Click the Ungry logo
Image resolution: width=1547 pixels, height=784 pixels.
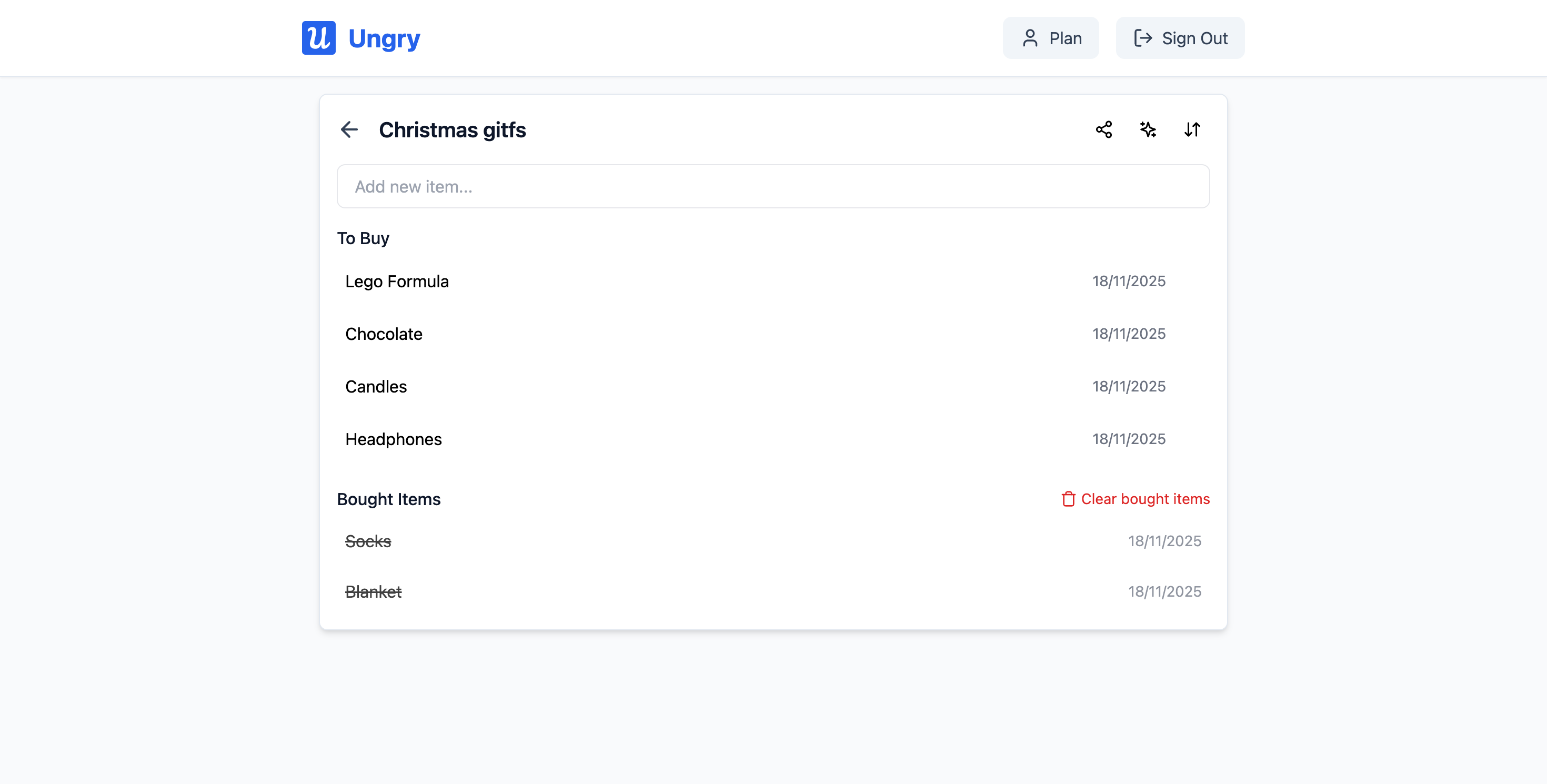click(361, 38)
